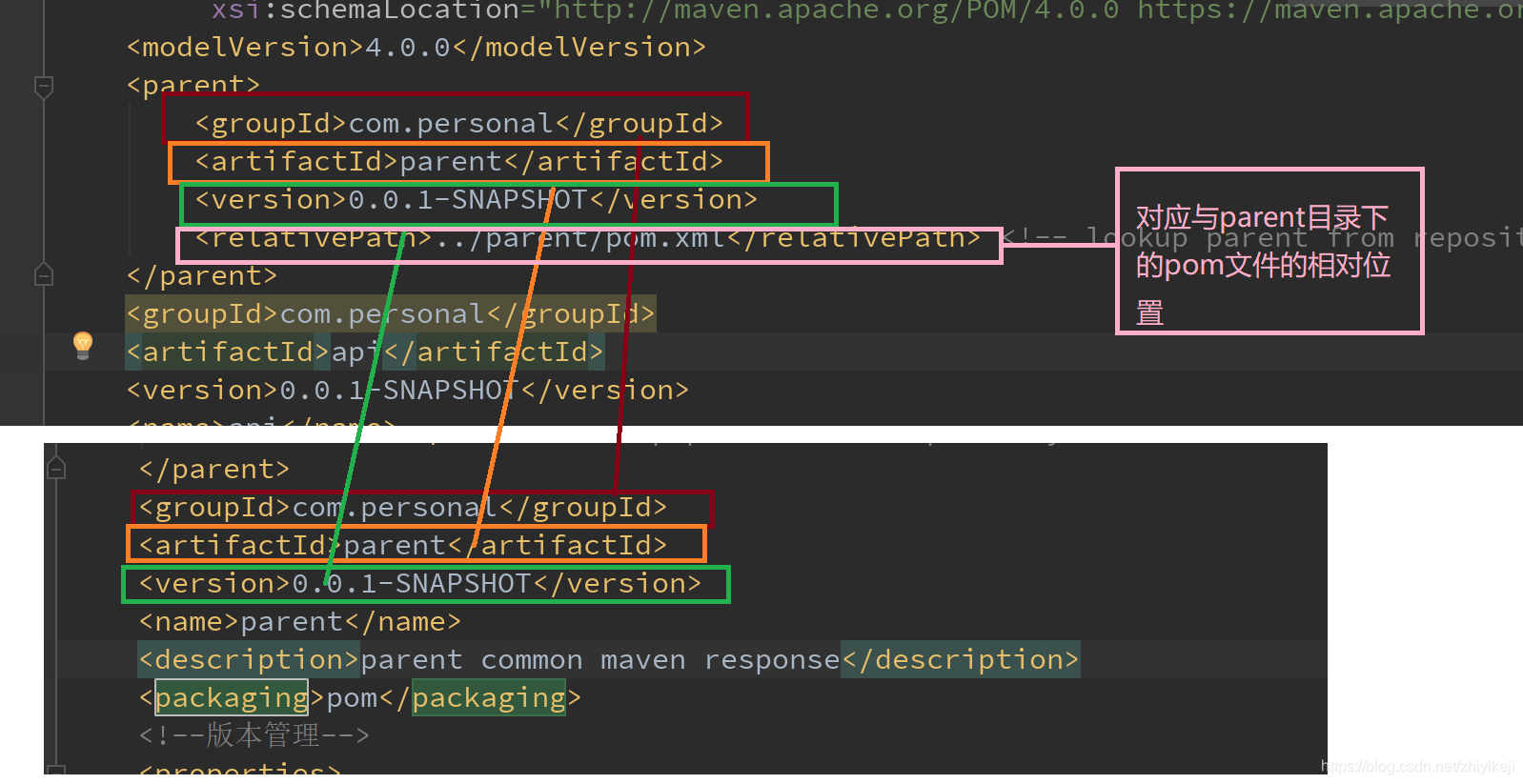Click the opening parent tag in upper editor
The height and width of the screenshot is (784, 1523).
[x=193, y=86]
